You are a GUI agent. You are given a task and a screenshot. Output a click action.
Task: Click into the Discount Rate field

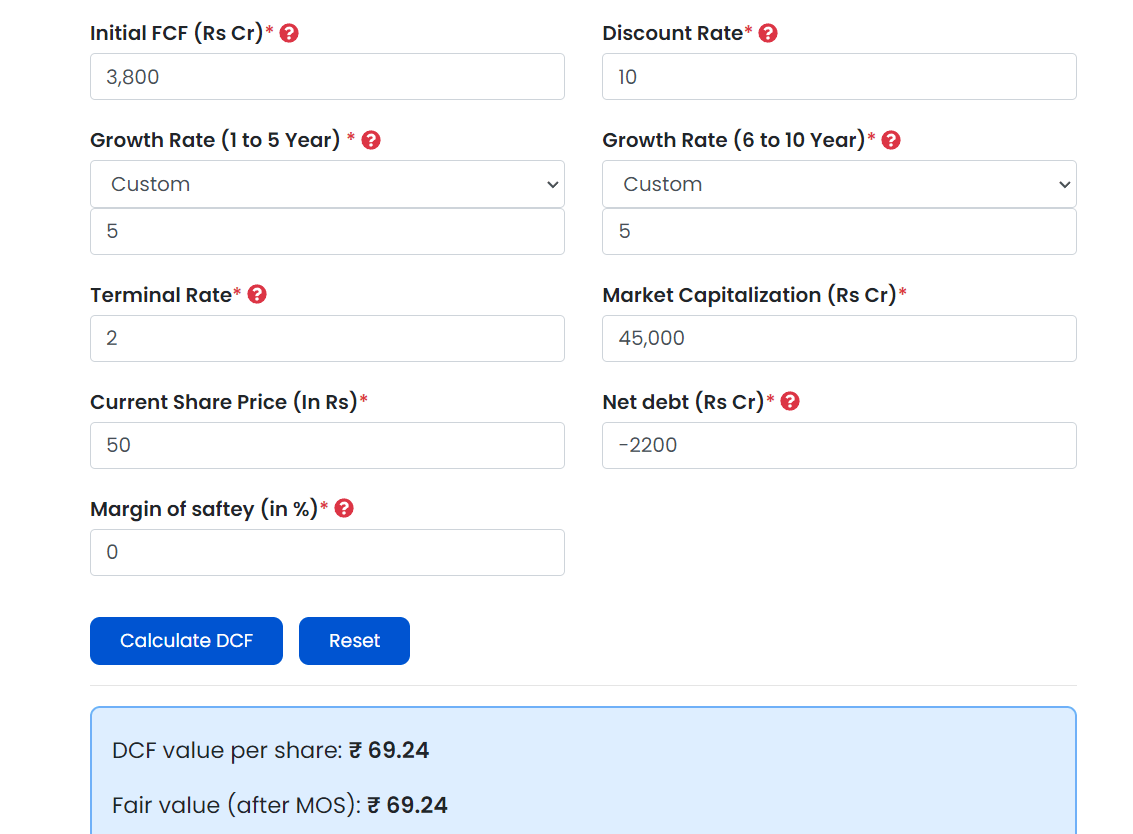tap(839, 77)
